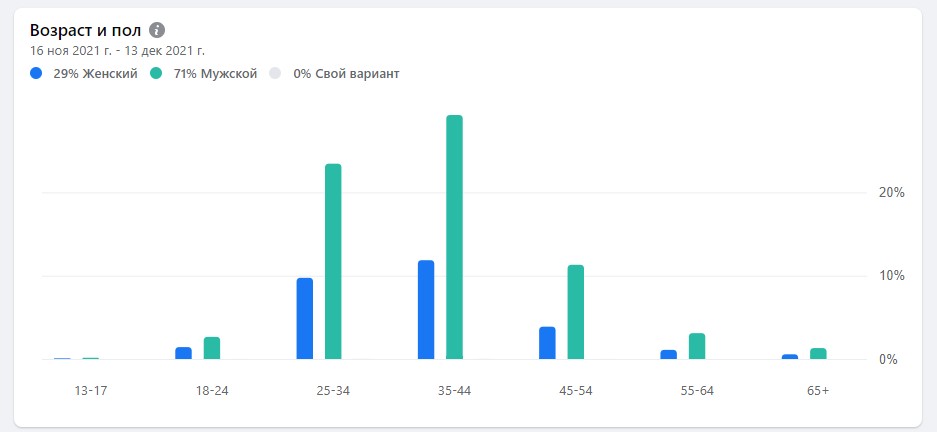Click the blue female bar for 45-54

pyautogui.click(x=547, y=342)
